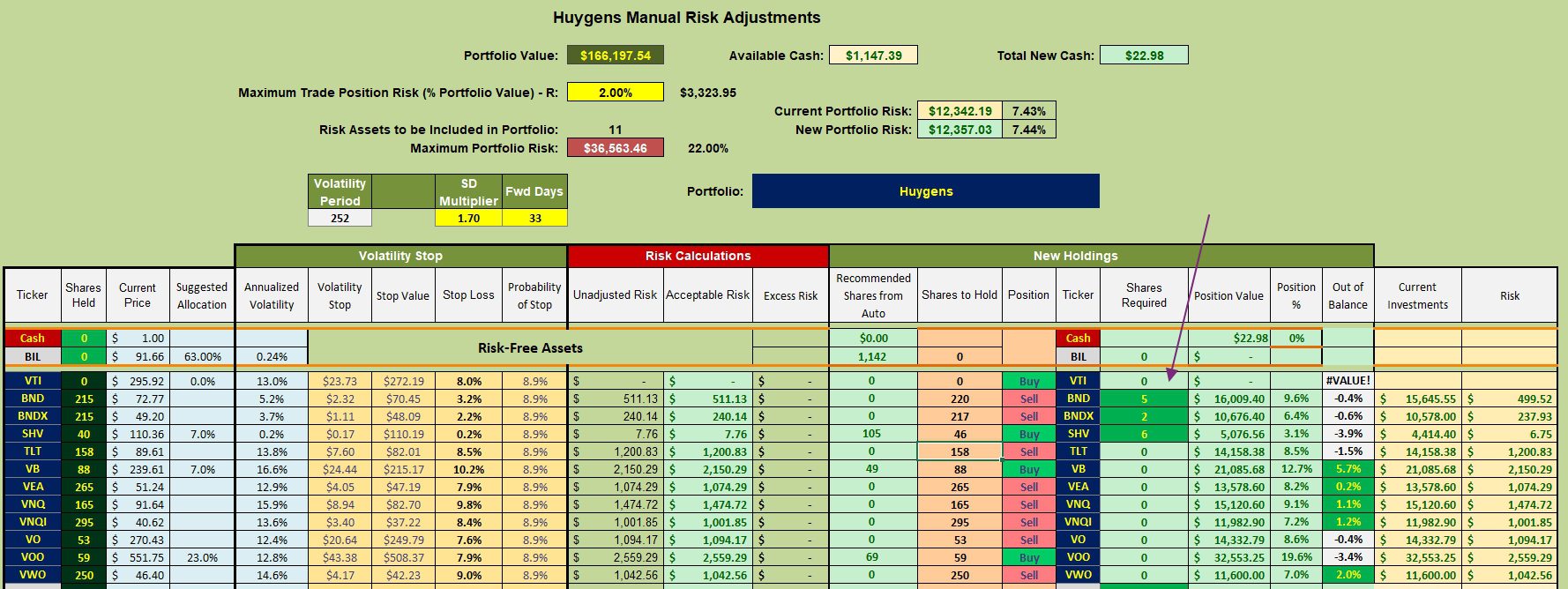The height and width of the screenshot is (589, 1568).
Task: Select the red Cash ticker cell
Action: [33, 338]
